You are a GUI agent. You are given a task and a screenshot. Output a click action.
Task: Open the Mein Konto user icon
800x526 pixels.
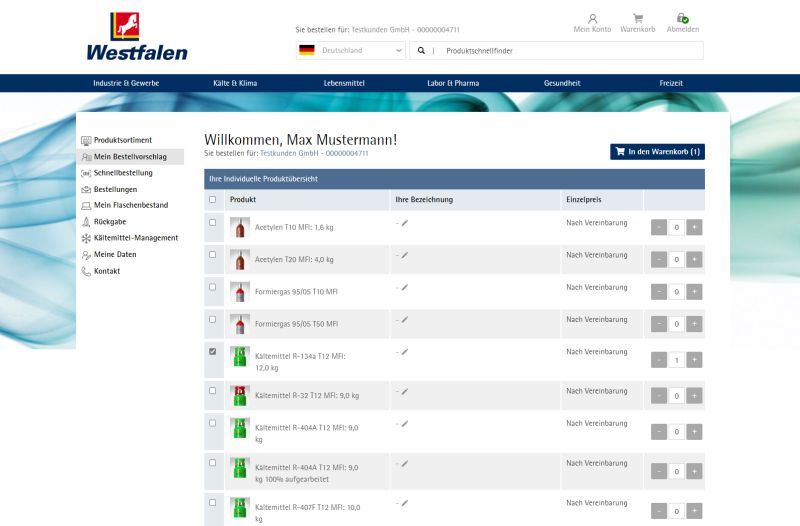pyautogui.click(x=592, y=19)
